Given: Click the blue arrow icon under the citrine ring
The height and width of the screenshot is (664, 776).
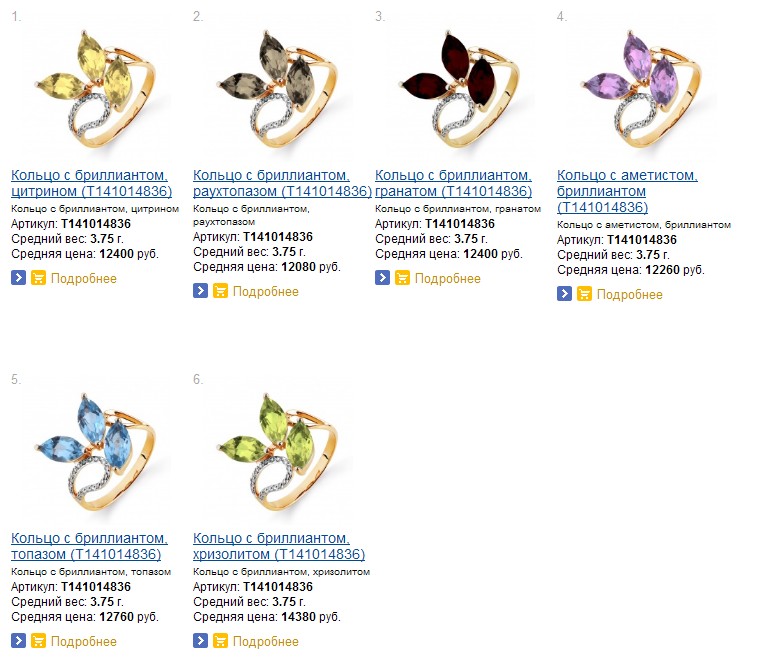Looking at the screenshot, I should coord(18,278).
